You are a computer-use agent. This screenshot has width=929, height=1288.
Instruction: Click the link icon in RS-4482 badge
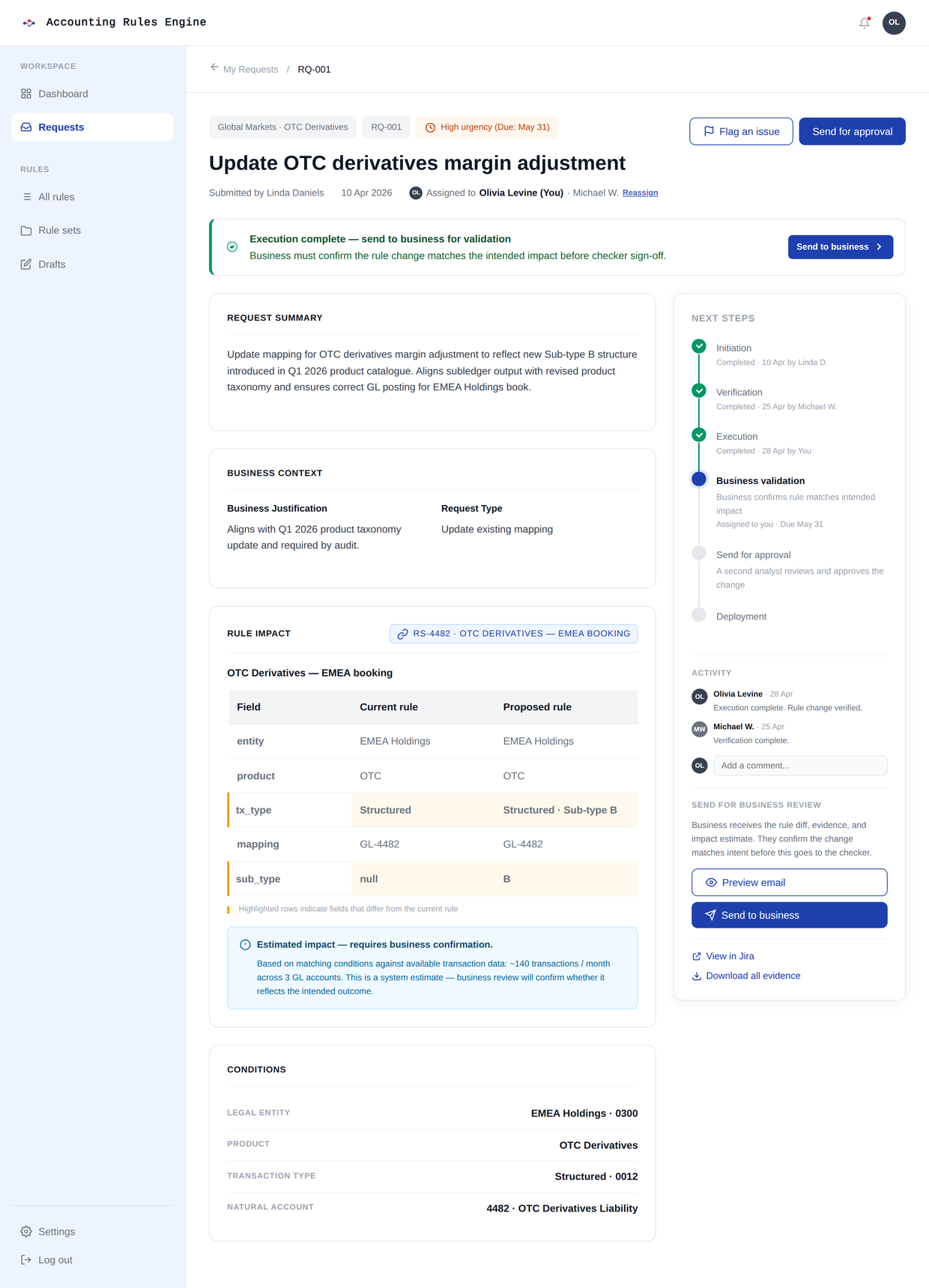click(403, 634)
